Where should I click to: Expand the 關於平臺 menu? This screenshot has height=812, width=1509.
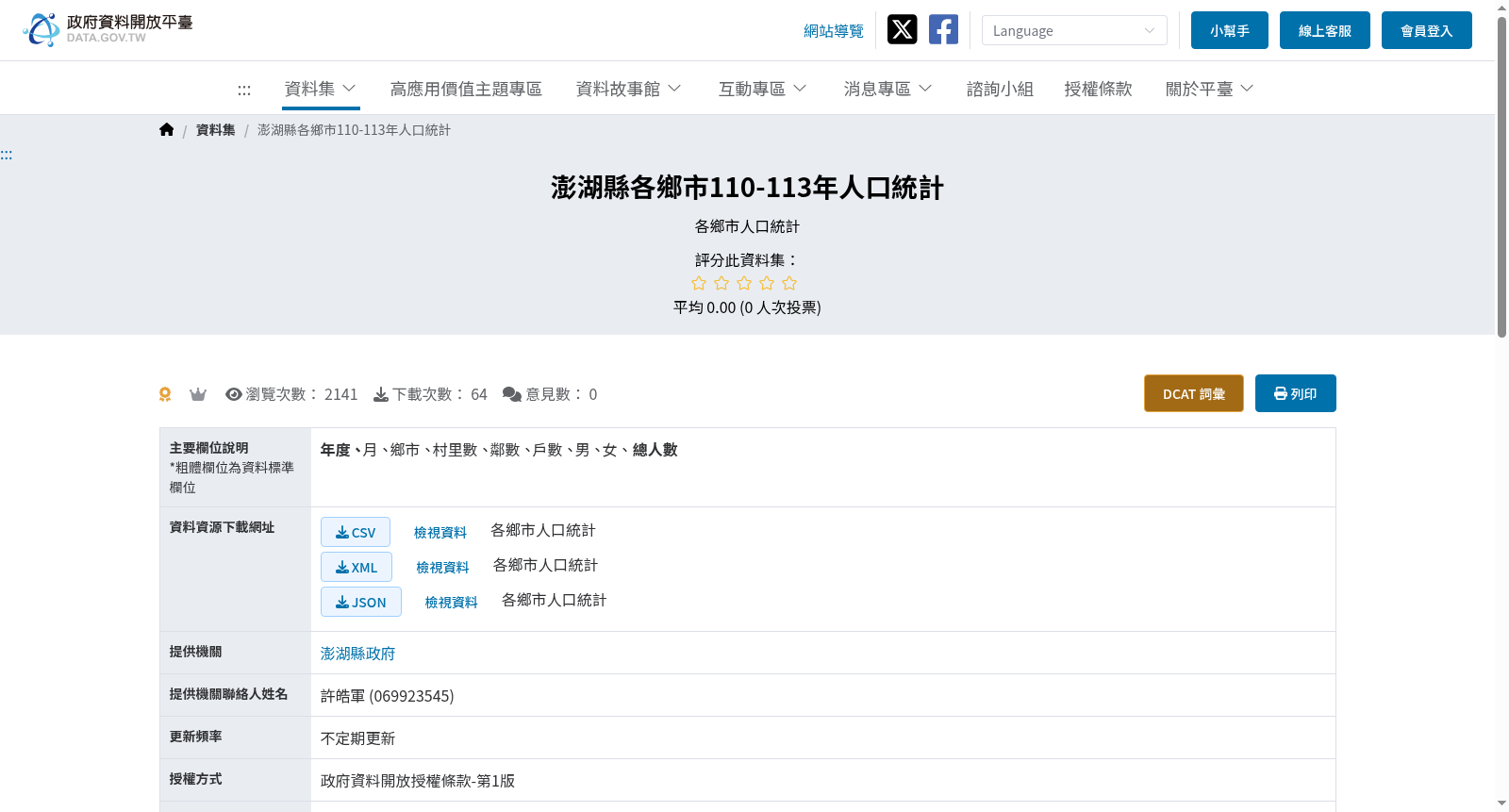pyautogui.click(x=1210, y=89)
